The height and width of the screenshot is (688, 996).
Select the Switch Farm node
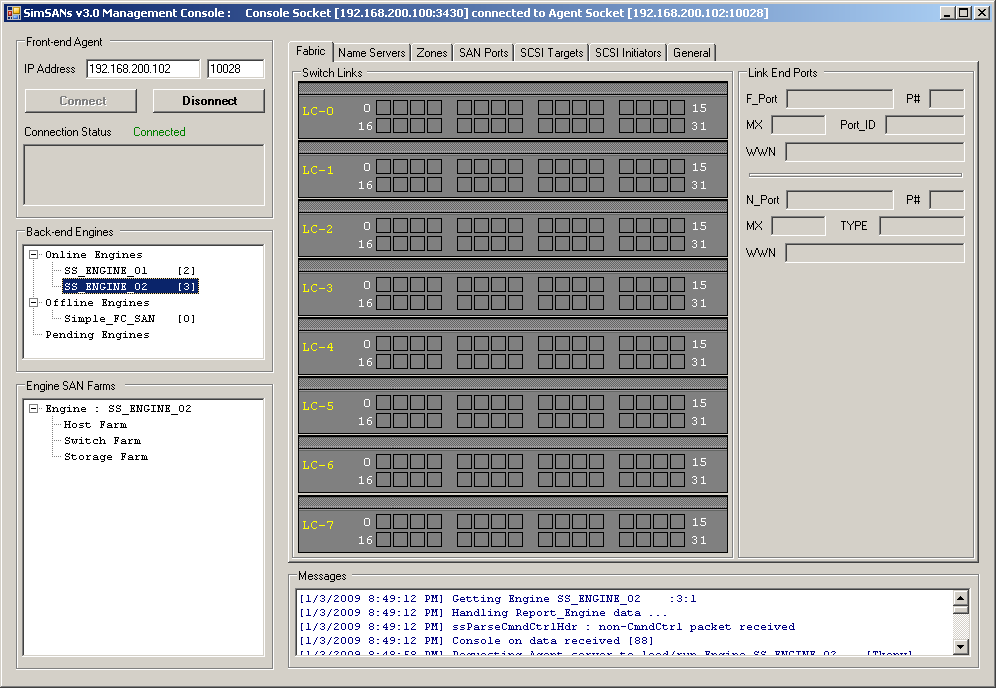click(x=102, y=441)
